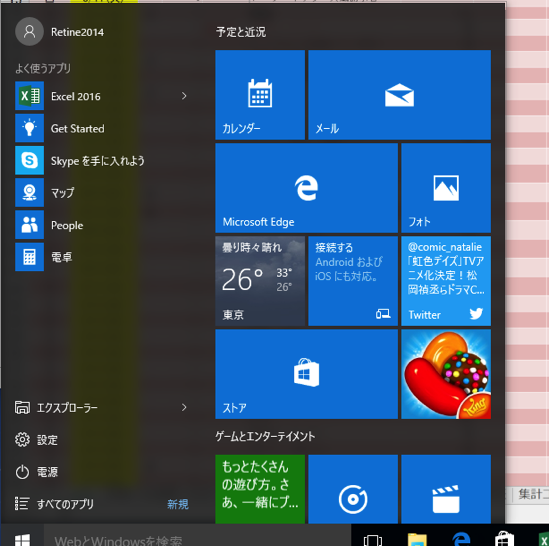Open the 電源 power options
This screenshot has width=549, height=546.
tap(102, 472)
